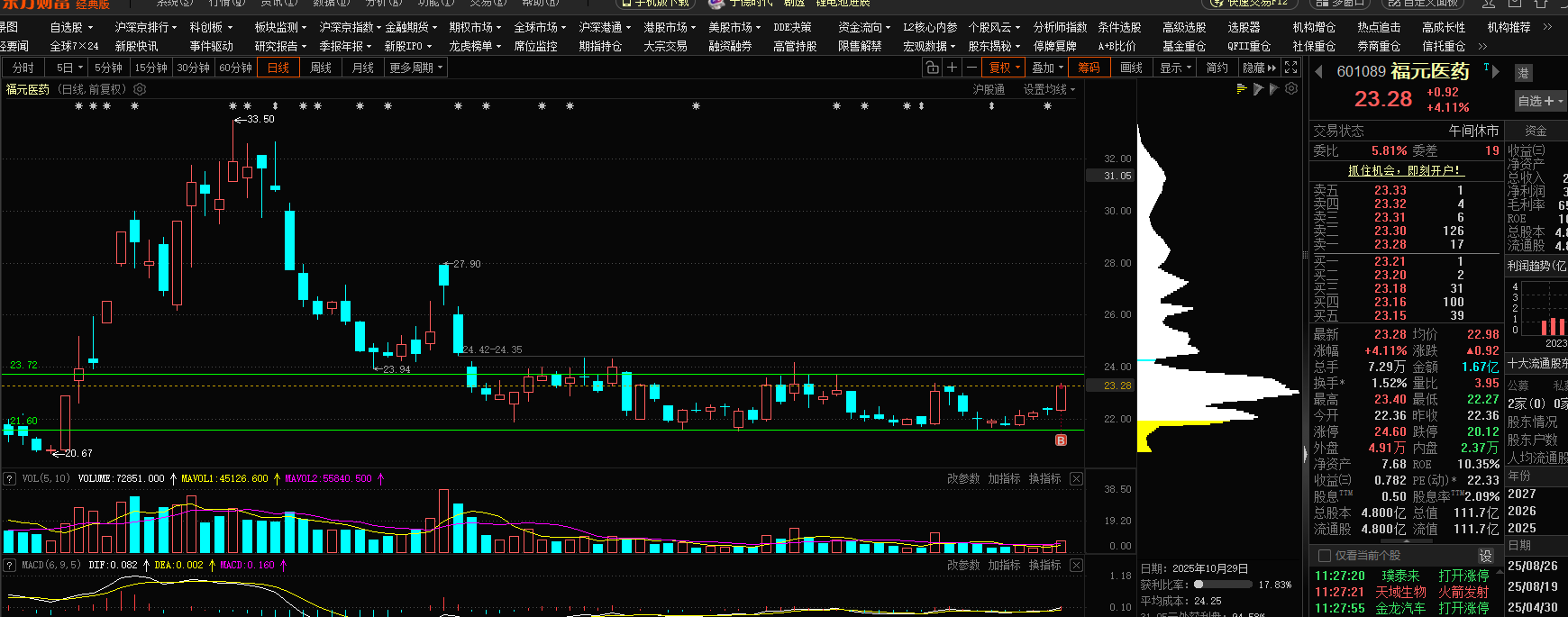Select the 日线 daily chart tab
Screen dimensions: 1568x617
click(x=278, y=68)
